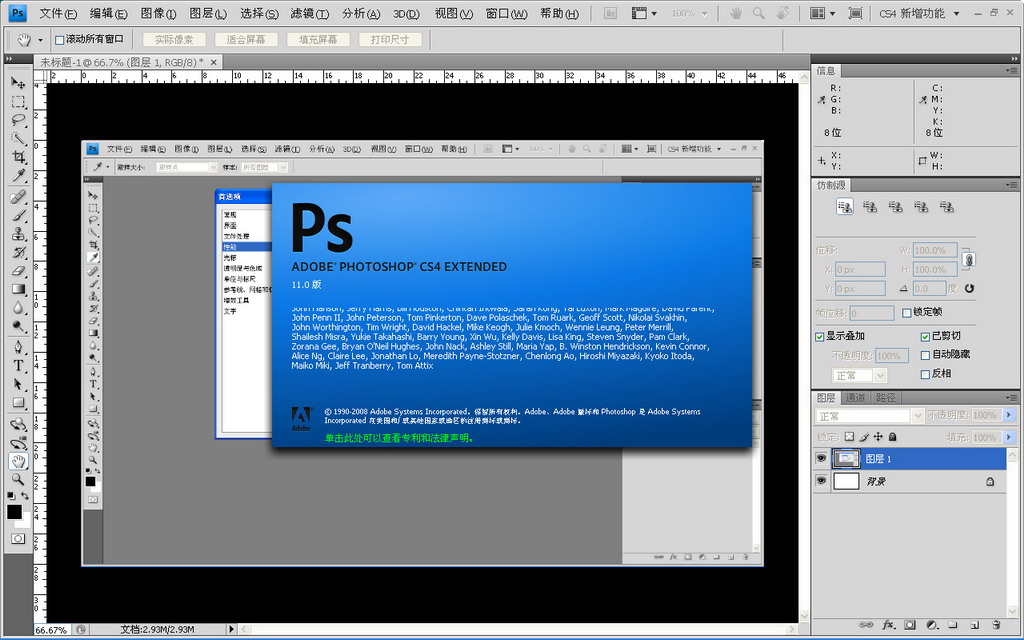The width and height of the screenshot is (1024, 640).
Task: Hide 图层 1 using its eye icon
Action: tap(821, 459)
